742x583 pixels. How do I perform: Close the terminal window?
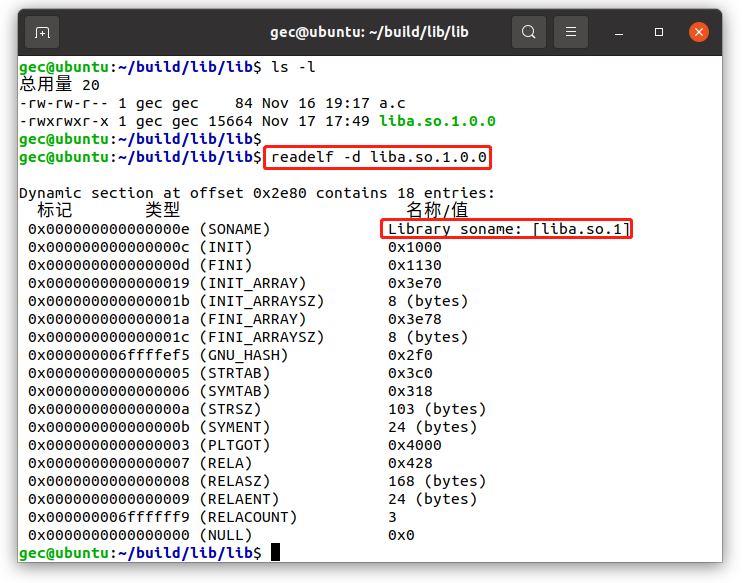pyautogui.click(x=698, y=32)
